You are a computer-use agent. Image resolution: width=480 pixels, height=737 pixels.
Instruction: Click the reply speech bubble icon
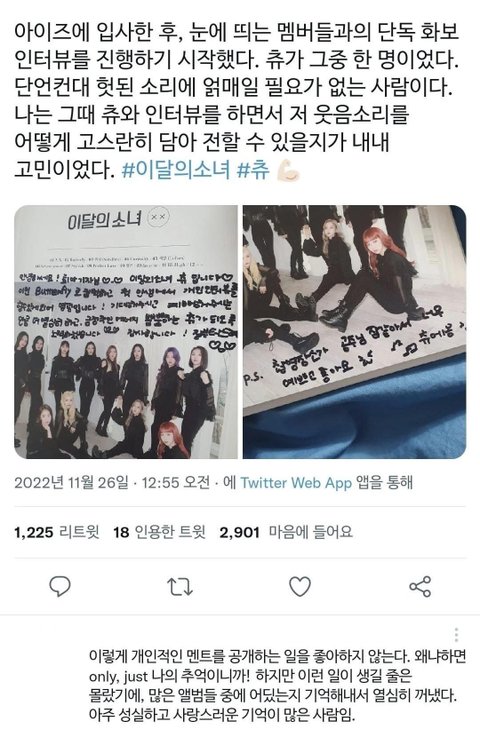[x=60, y=586]
